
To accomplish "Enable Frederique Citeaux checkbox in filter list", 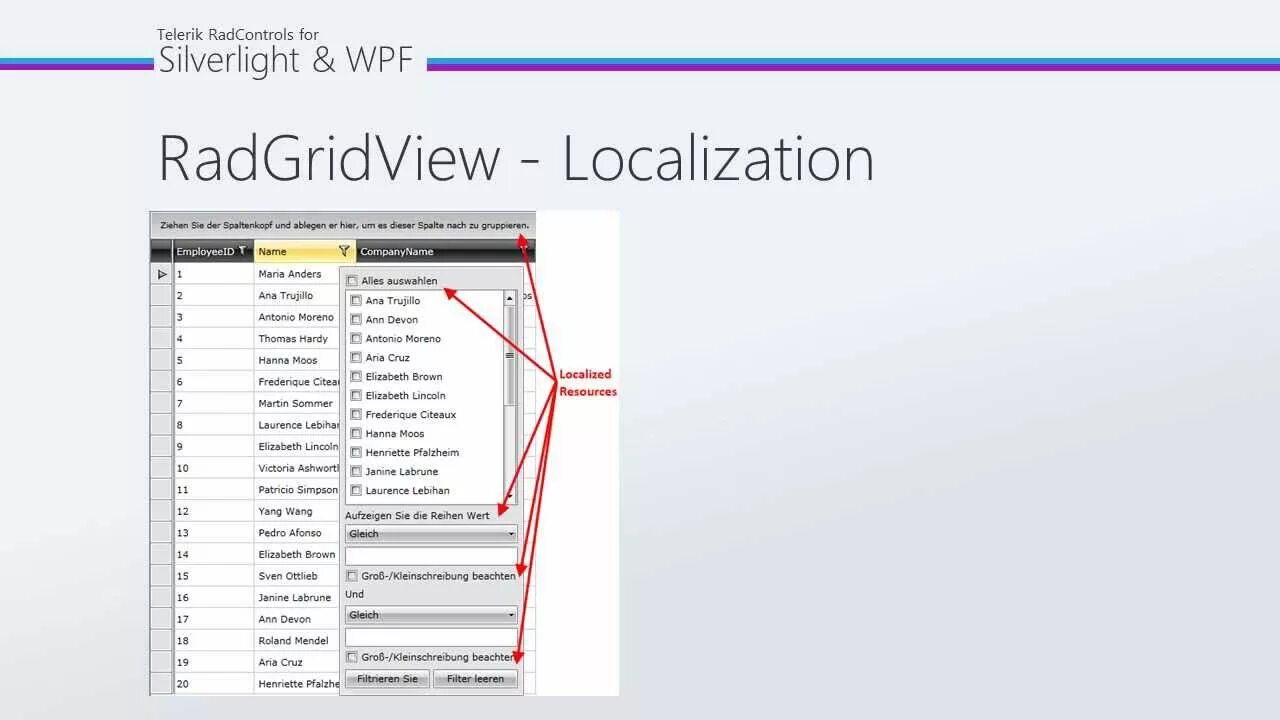I will click(x=356, y=414).
